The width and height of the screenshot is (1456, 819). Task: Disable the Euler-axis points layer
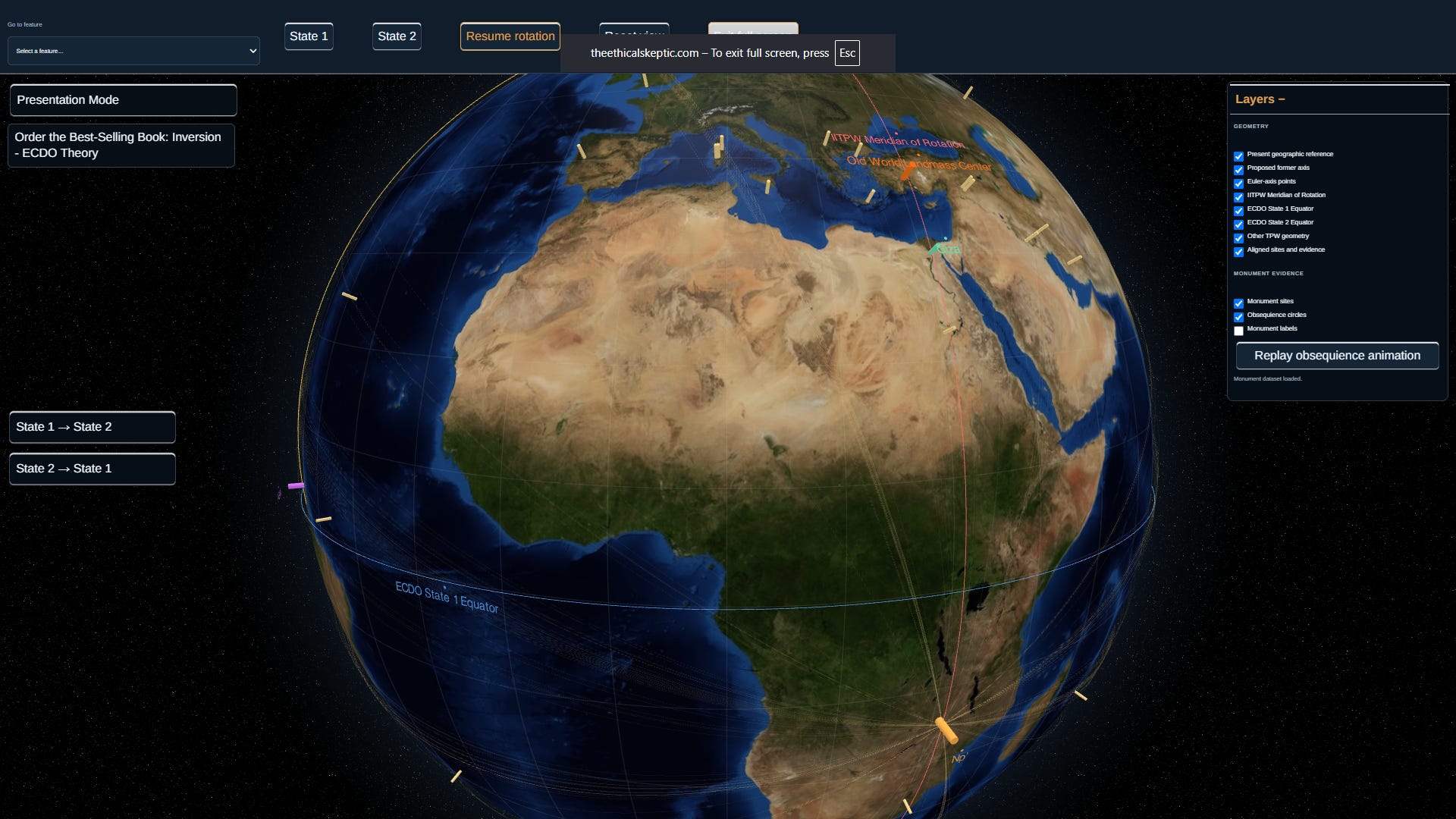pos(1238,184)
